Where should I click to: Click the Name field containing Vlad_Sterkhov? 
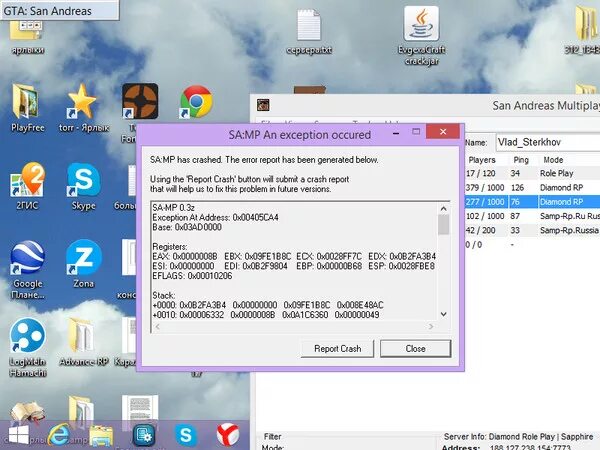(548, 142)
